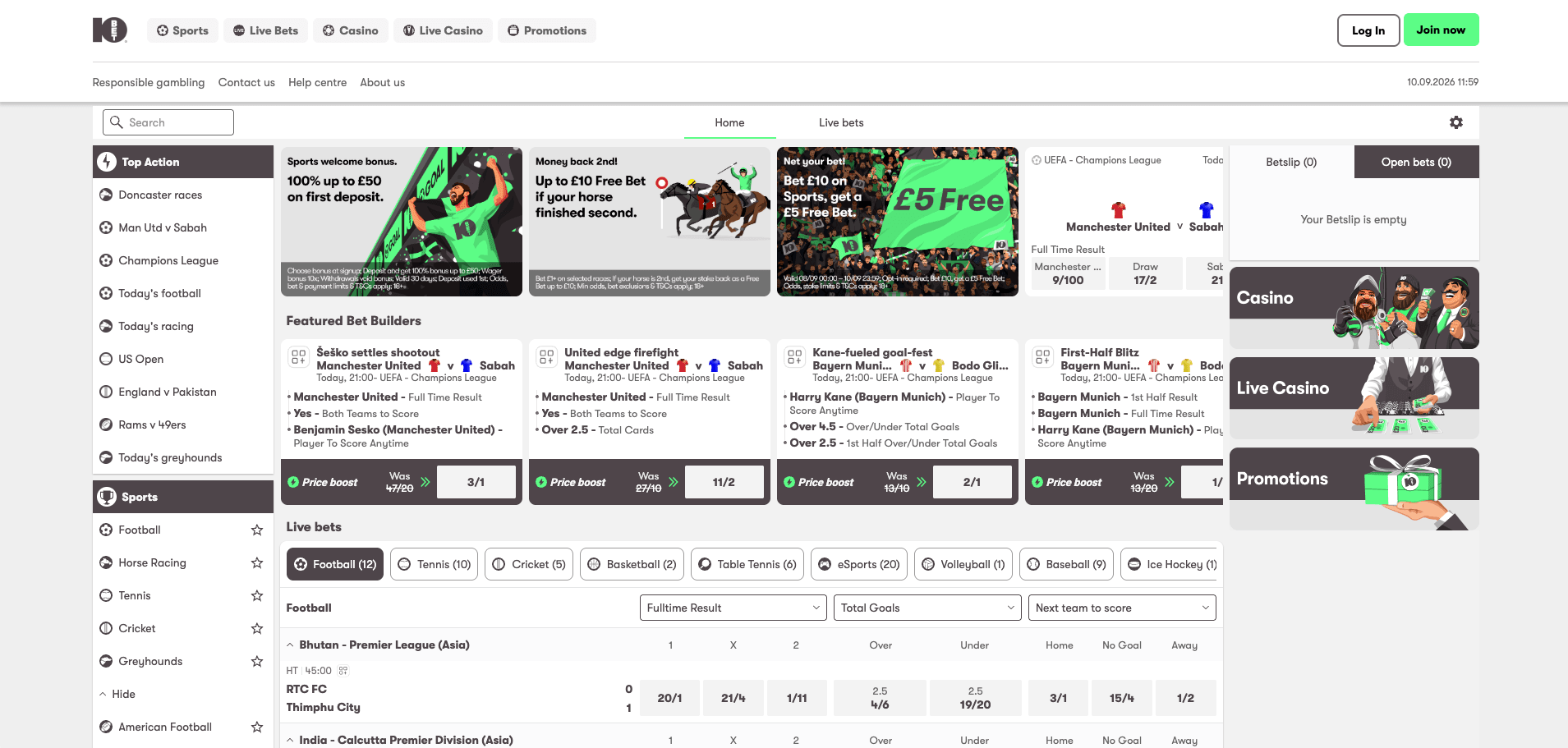
Task: Select the Football (12) live filter
Action: pyautogui.click(x=335, y=564)
